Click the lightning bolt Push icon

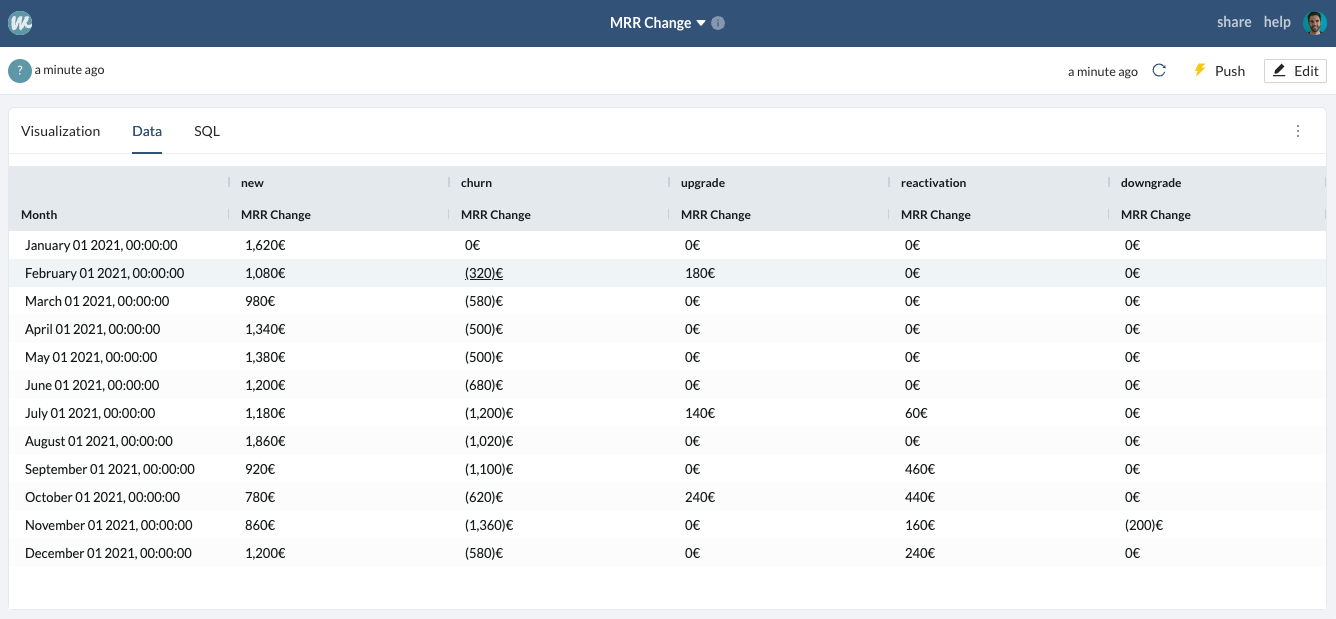(1200, 71)
